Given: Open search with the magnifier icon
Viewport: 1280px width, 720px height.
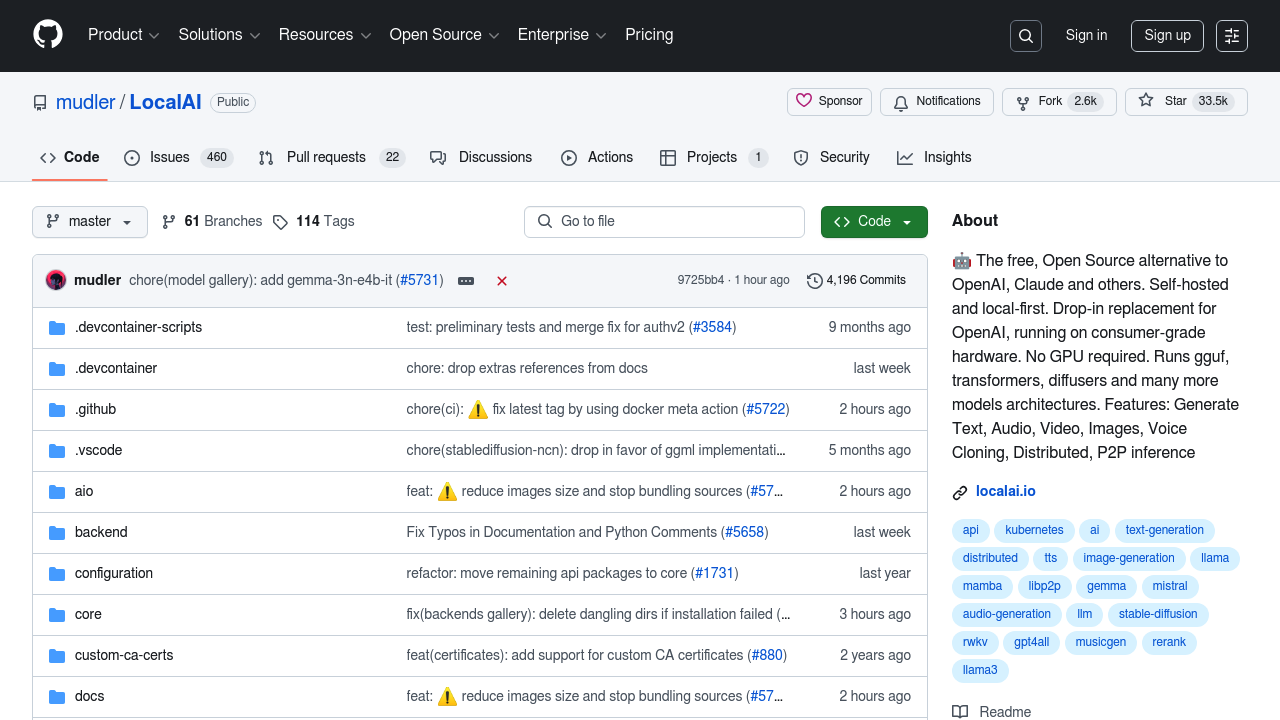Looking at the screenshot, I should pyautogui.click(x=1026, y=36).
